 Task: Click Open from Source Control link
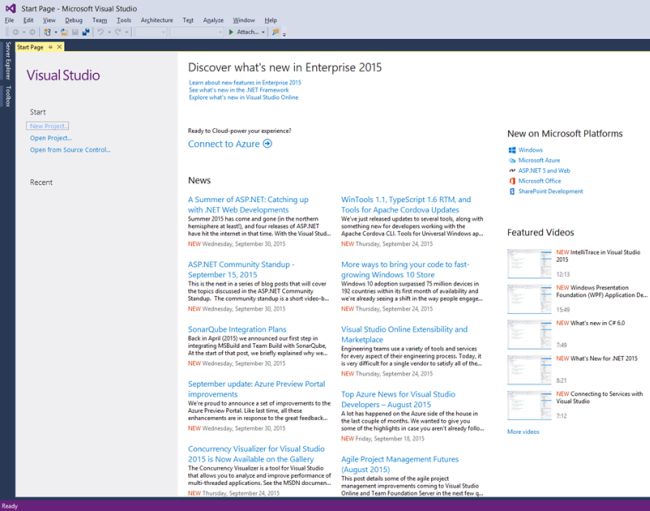tap(70, 150)
